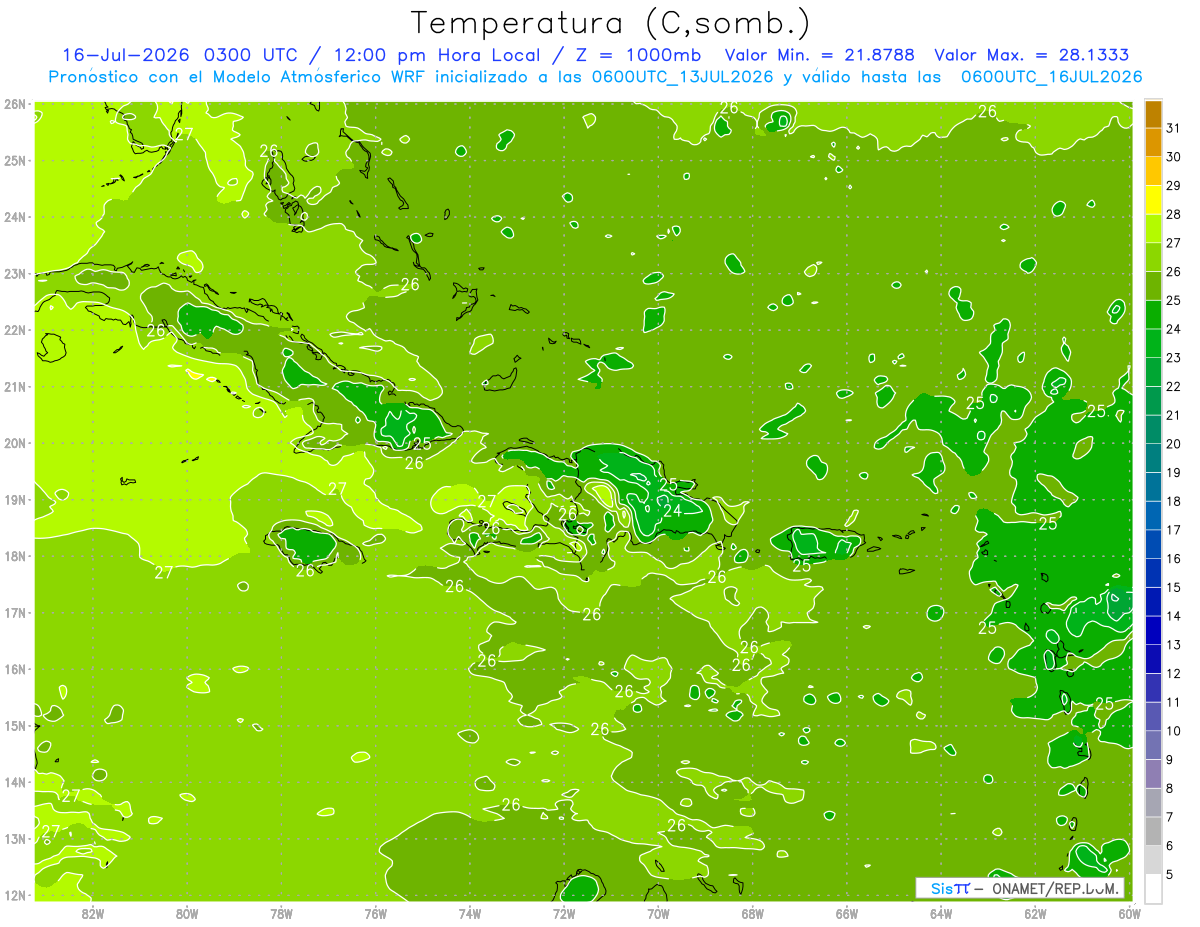Click the 62W longitude axis label
Image resolution: width=1200 pixels, height=927 pixels.
tap(1035, 913)
